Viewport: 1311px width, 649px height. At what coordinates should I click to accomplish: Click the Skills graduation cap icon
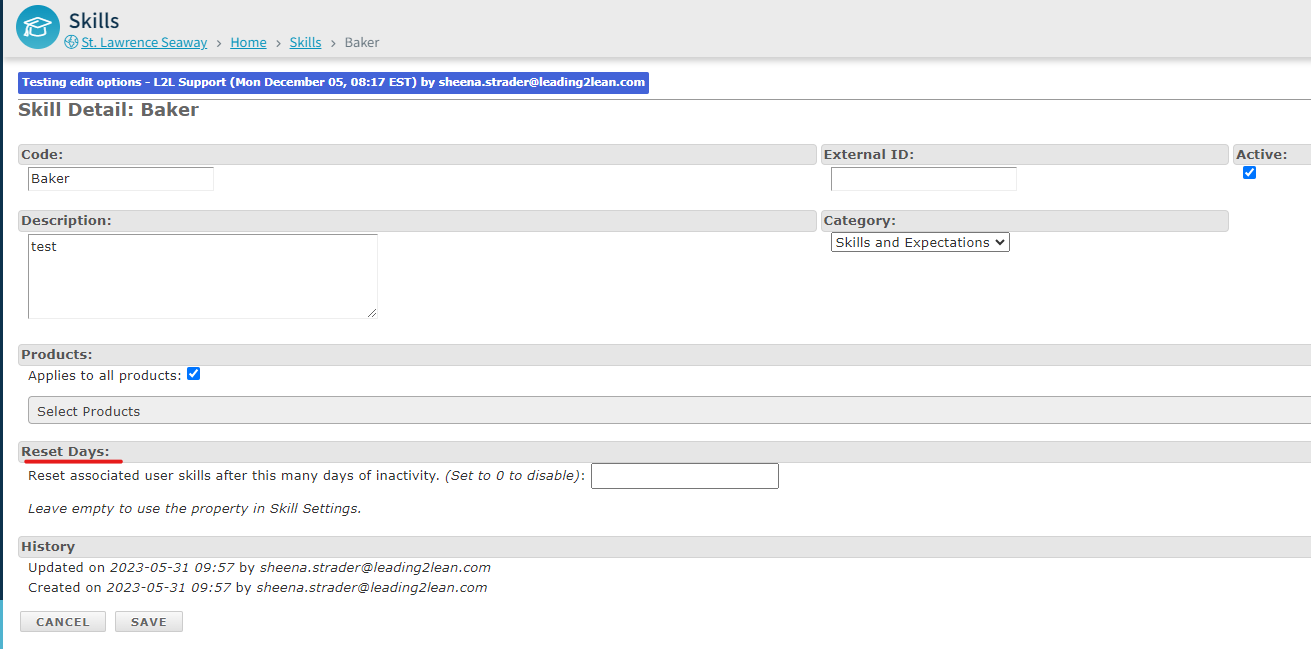pyautogui.click(x=38, y=27)
